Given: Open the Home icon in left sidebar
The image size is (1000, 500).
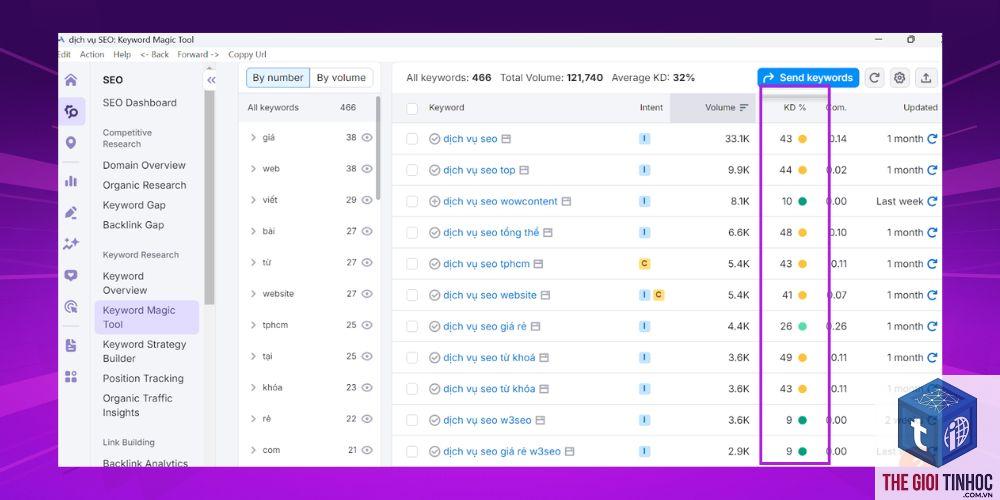Looking at the screenshot, I should click(71, 80).
